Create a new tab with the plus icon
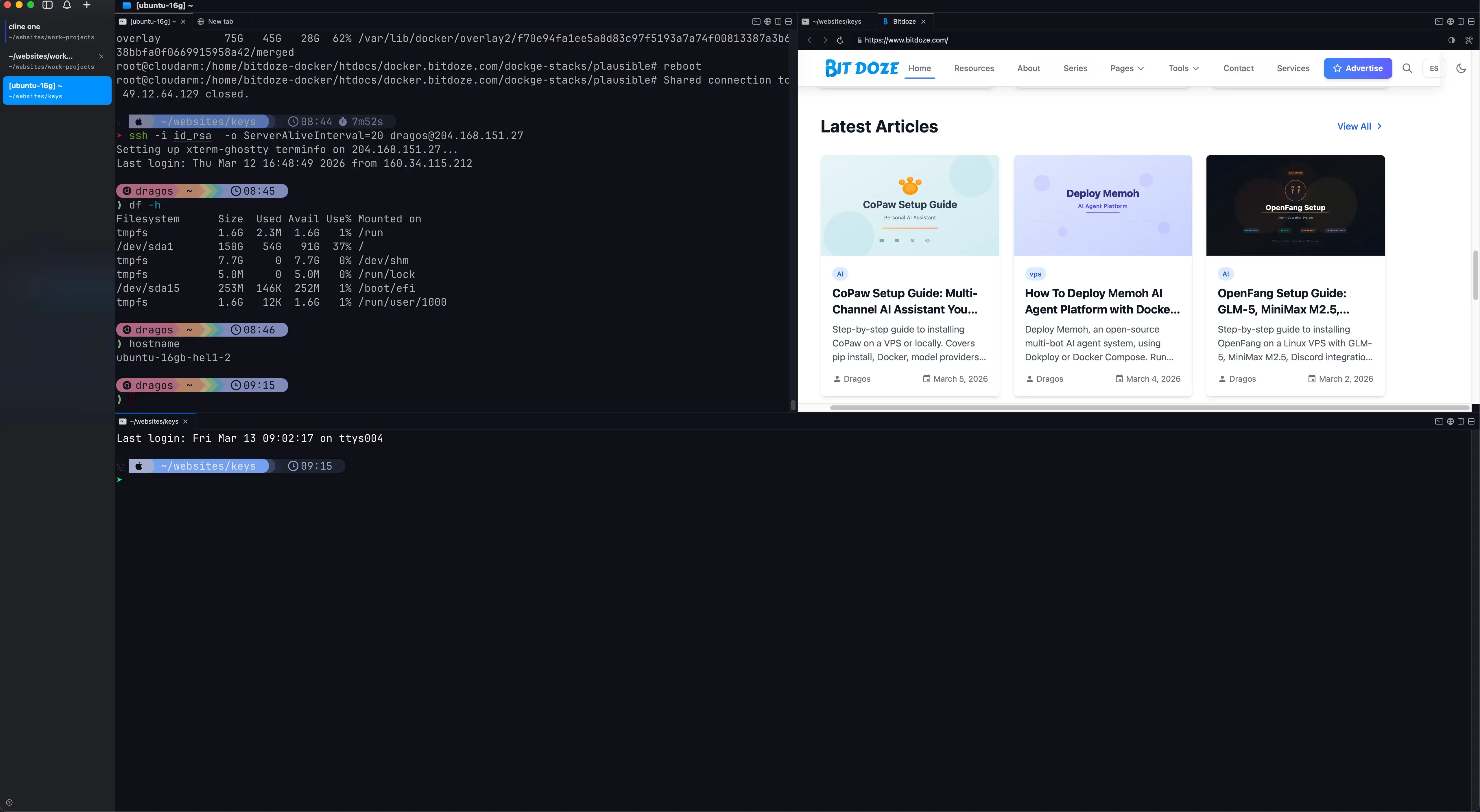The height and width of the screenshot is (812, 1480). (x=87, y=5)
